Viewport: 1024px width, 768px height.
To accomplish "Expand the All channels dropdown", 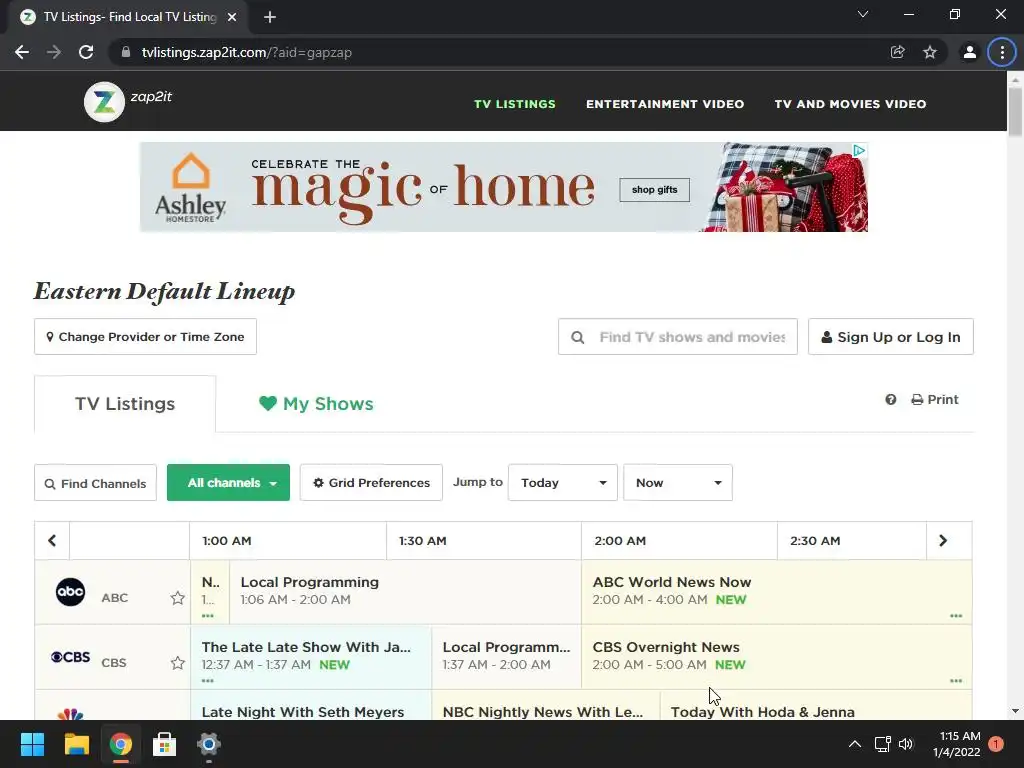I will click(x=229, y=483).
